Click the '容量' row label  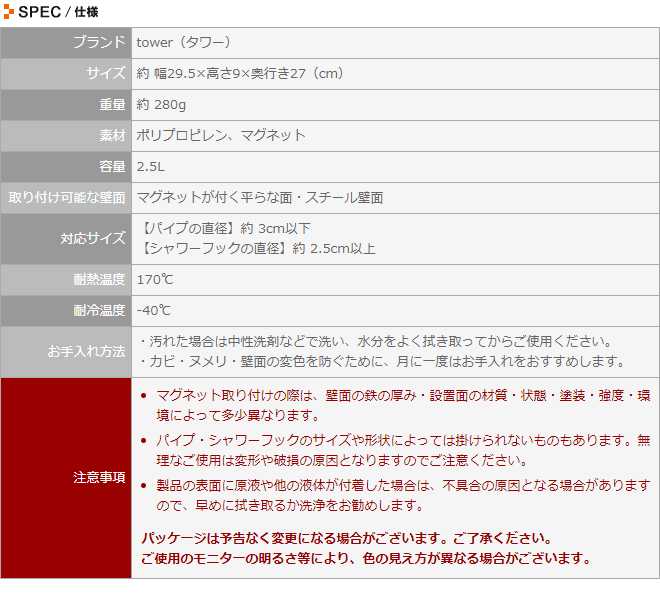[x=112, y=167]
